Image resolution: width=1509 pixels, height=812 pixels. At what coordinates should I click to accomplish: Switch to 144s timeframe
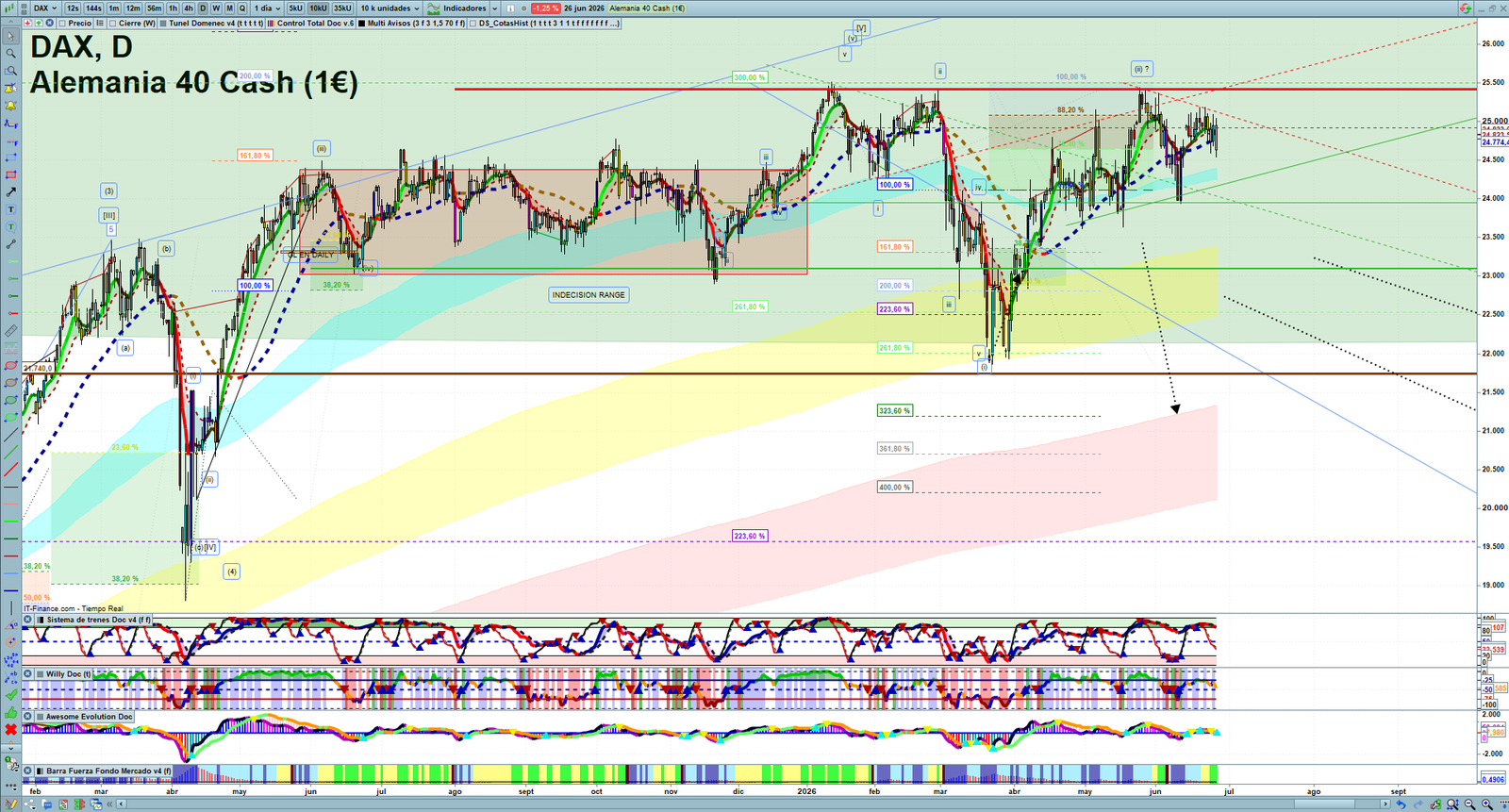coord(93,8)
